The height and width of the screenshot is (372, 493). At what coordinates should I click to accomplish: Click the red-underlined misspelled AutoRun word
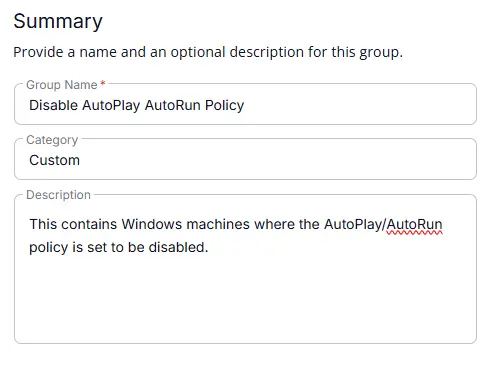[x=414, y=224]
